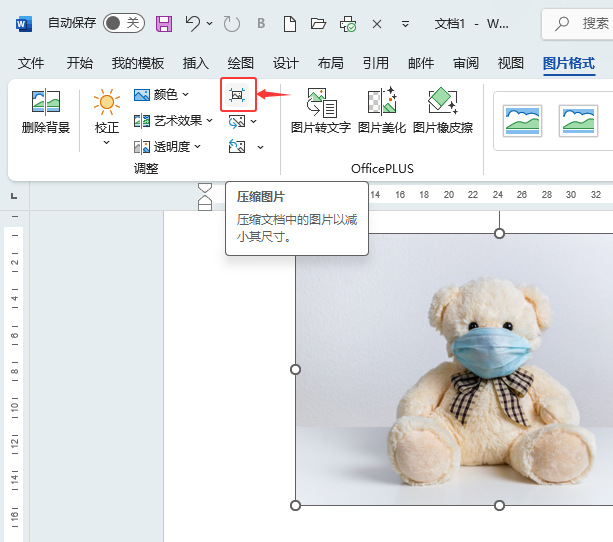Viewport: 613px width, 542px height.
Task: Switch to the 设计 tab
Action: click(286, 63)
